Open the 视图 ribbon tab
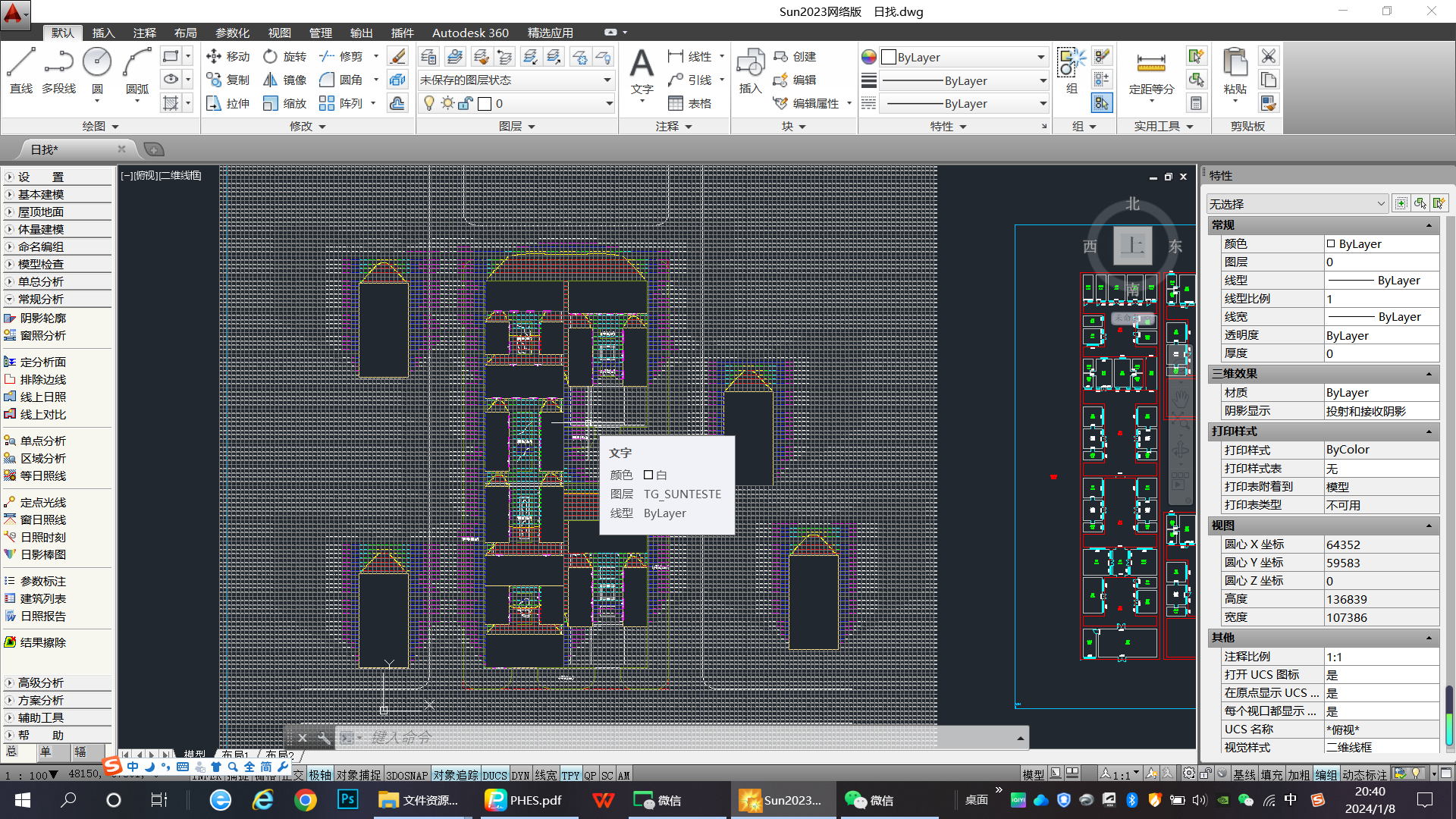Screen dimensions: 1456x819 point(279,33)
